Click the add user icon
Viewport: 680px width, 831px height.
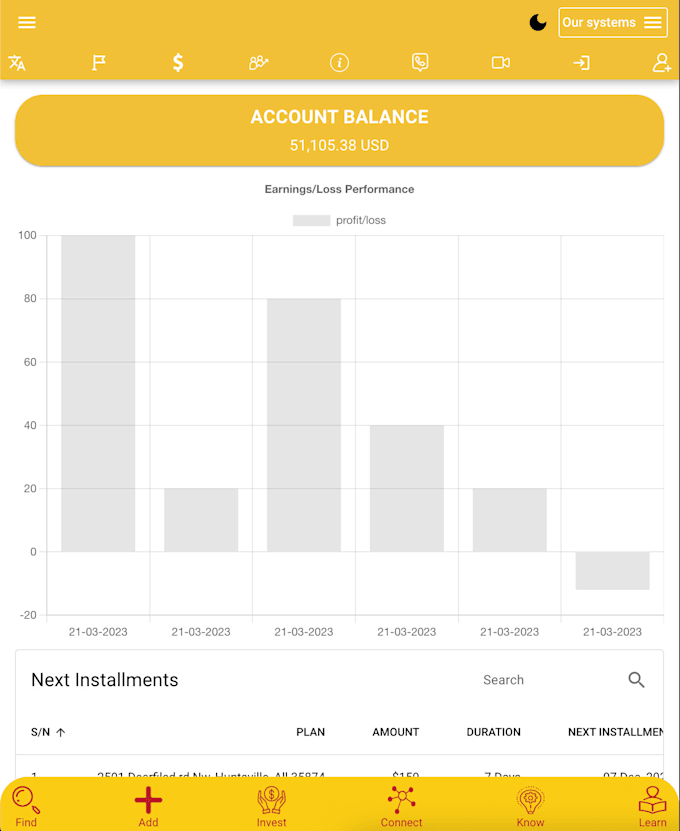coord(661,63)
